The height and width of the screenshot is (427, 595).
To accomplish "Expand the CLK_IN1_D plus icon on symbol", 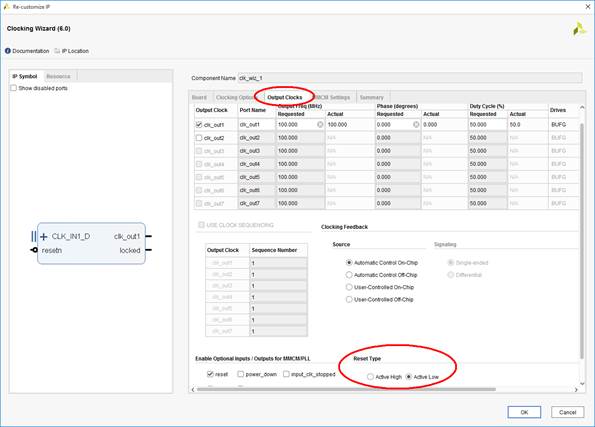I will coord(44,237).
